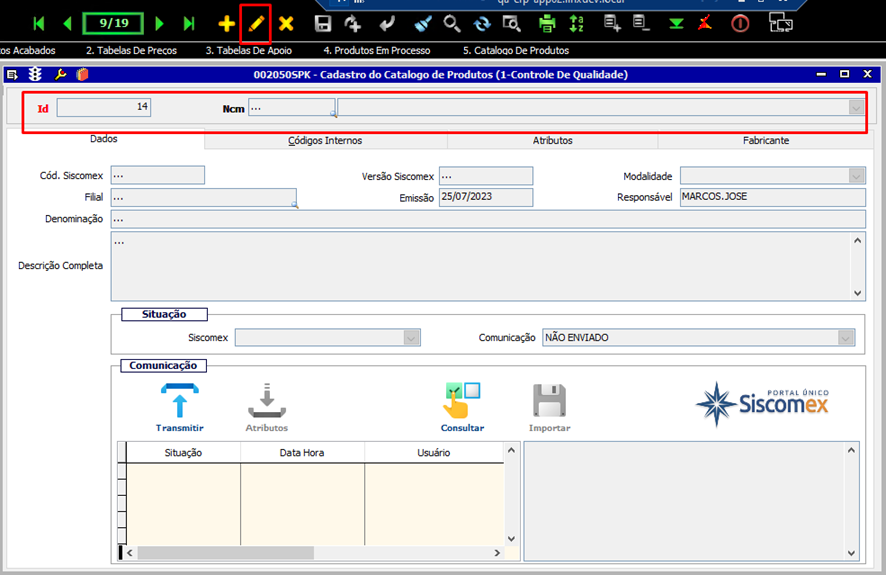Expand the Modalidade dropdown
Image resolution: width=886 pixels, height=575 pixels.
(x=857, y=176)
